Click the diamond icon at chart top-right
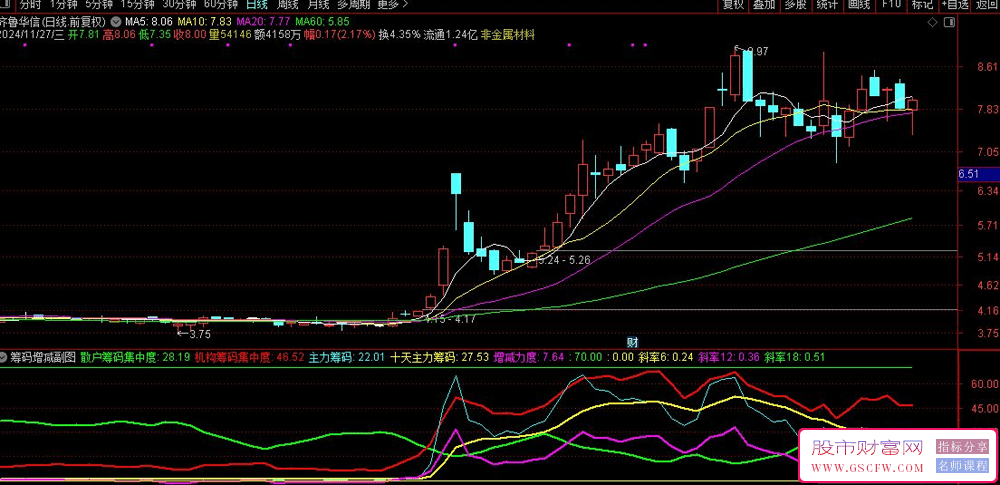The image size is (1000, 485). 932,20
